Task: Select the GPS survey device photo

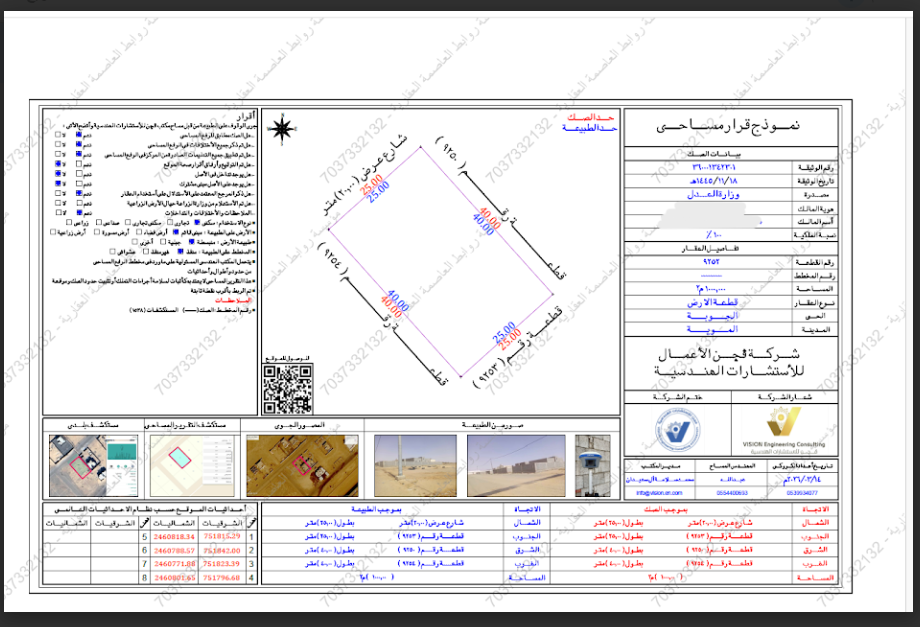Action: (x=593, y=466)
